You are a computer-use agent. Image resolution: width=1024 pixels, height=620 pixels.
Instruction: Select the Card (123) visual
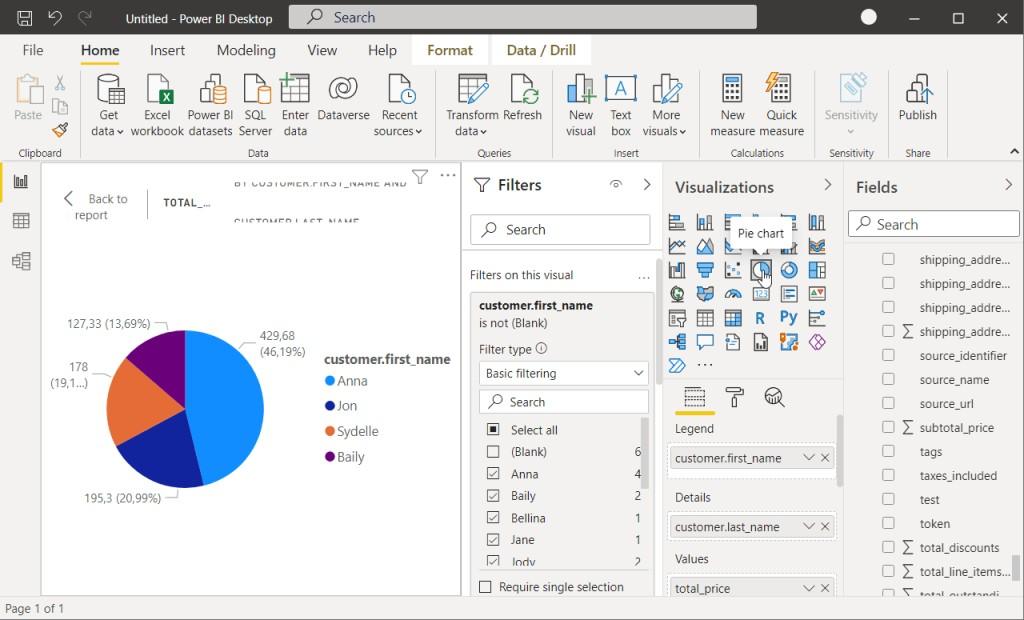[761, 294]
